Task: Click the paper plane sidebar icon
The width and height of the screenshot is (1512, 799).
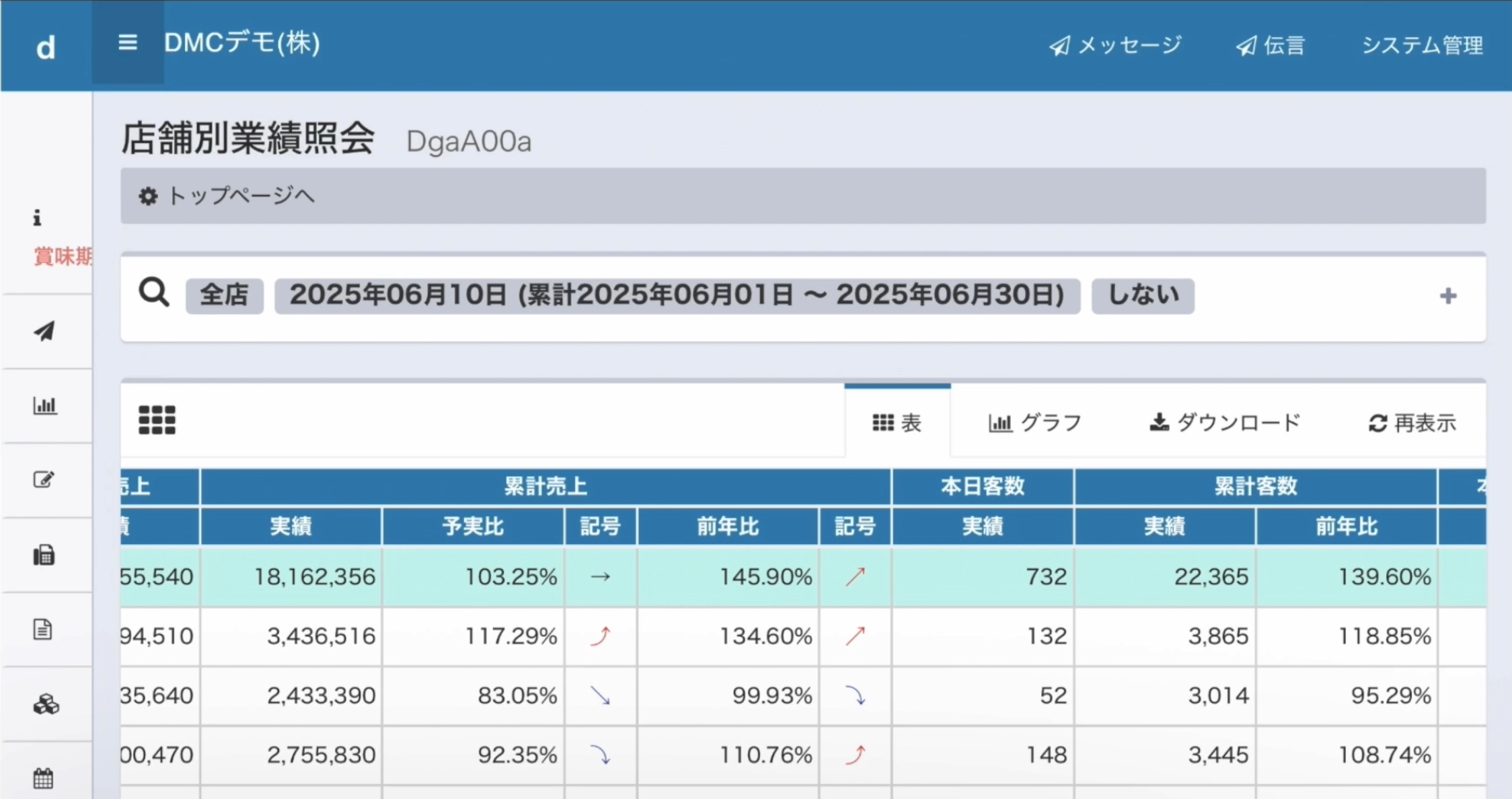Action: (x=44, y=331)
